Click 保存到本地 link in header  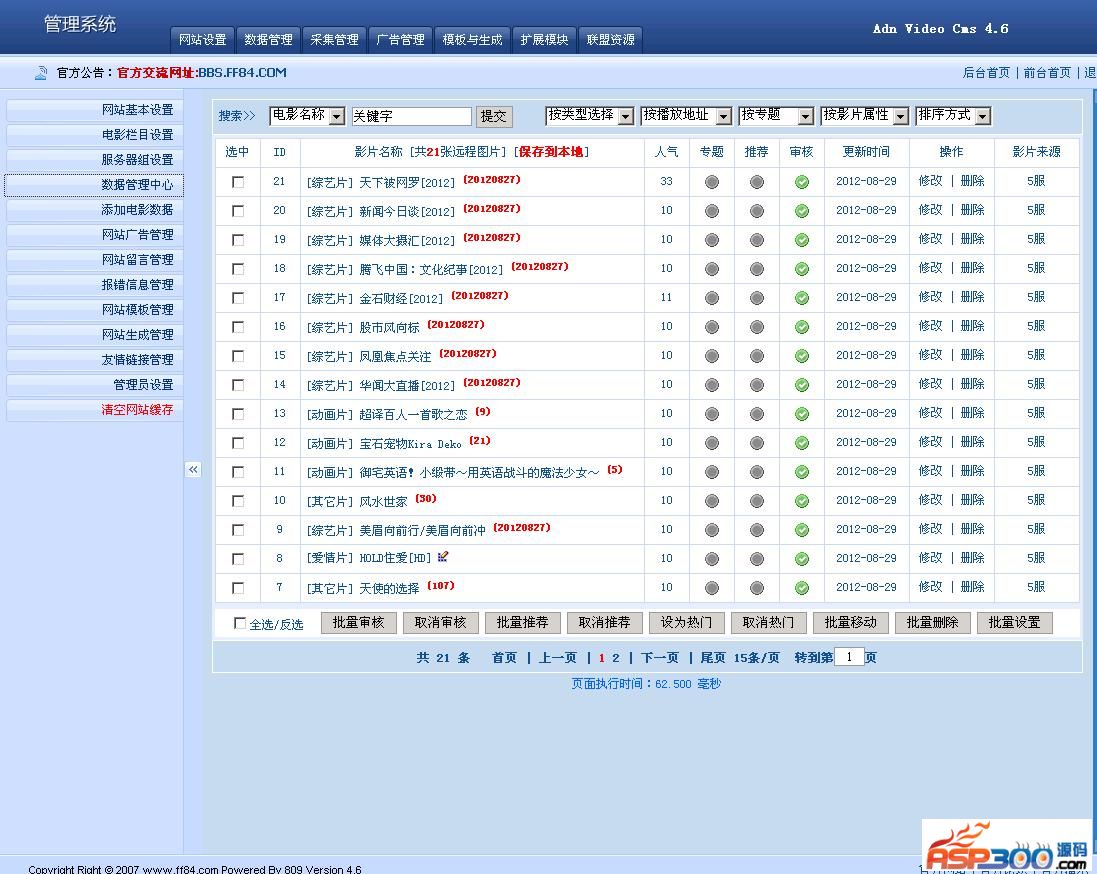coord(551,152)
